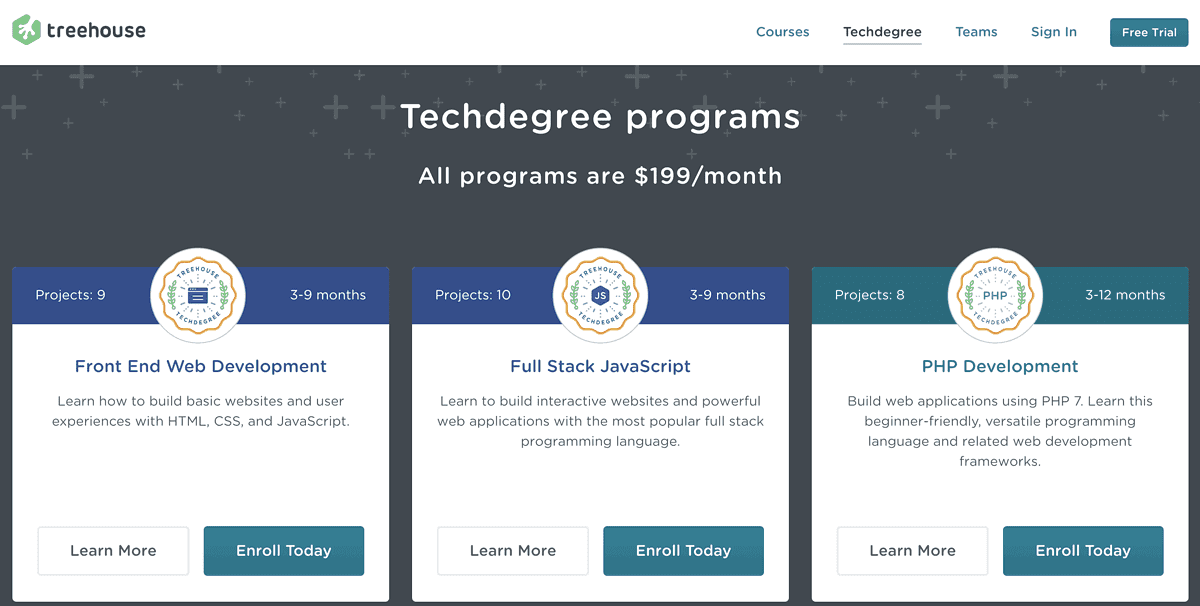Select the Techdegree navigation item
The width and height of the screenshot is (1200, 606).
point(882,32)
